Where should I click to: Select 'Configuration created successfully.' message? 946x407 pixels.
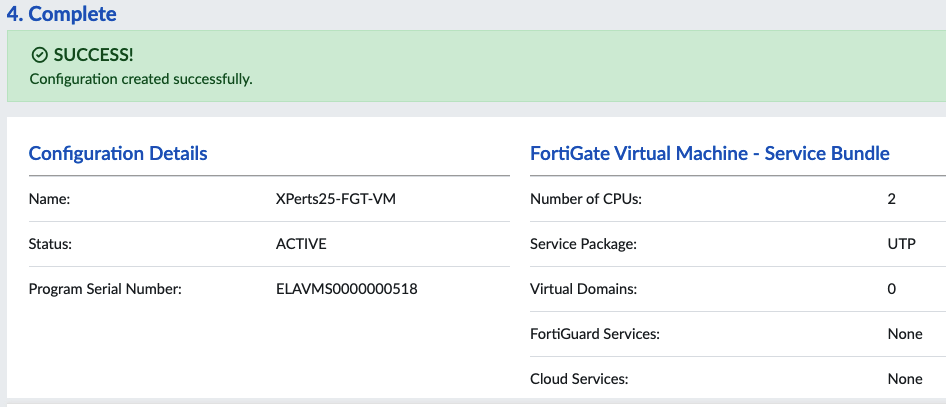141,79
